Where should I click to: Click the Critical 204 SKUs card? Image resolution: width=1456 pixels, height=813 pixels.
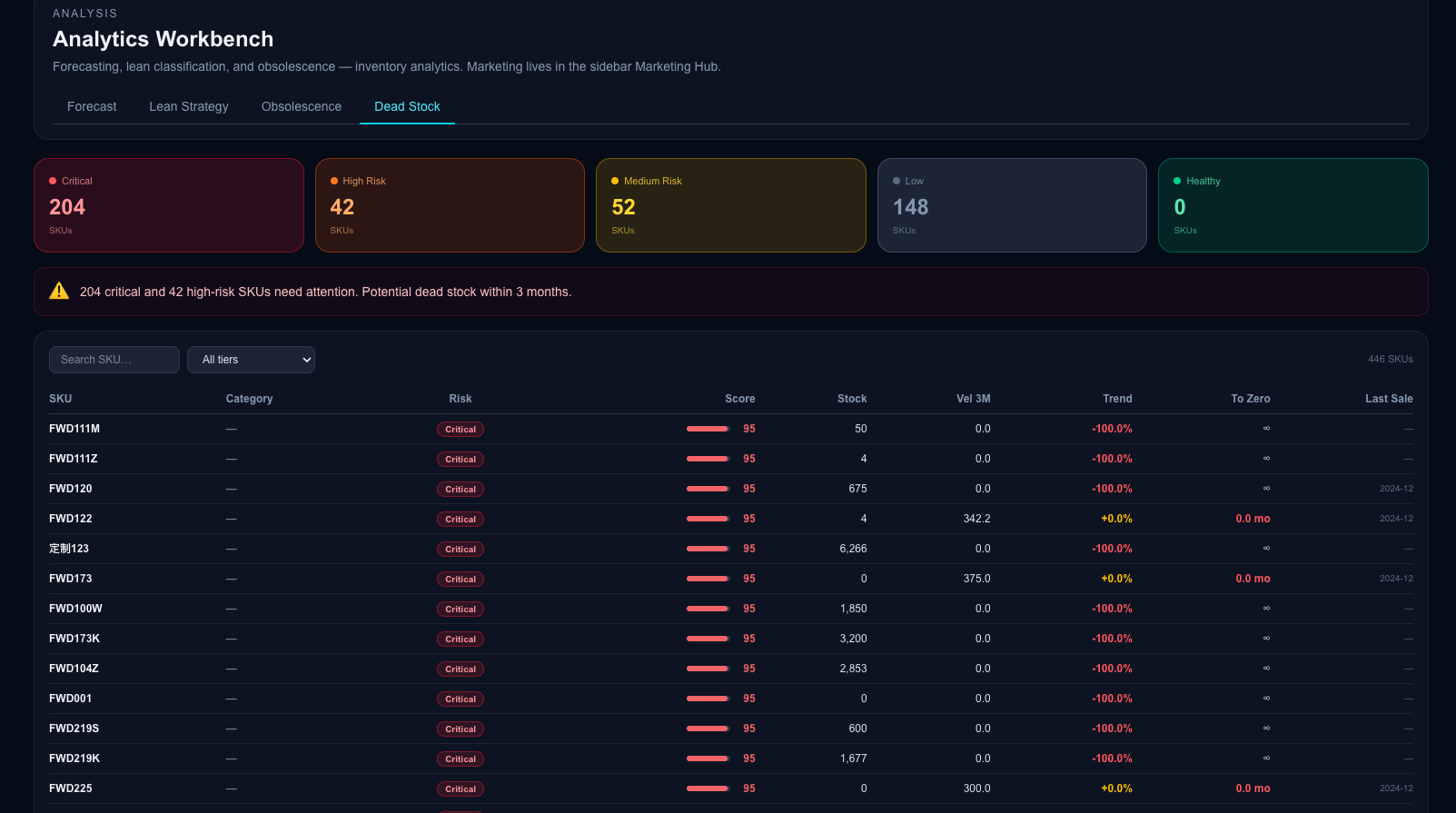tap(169, 205)
